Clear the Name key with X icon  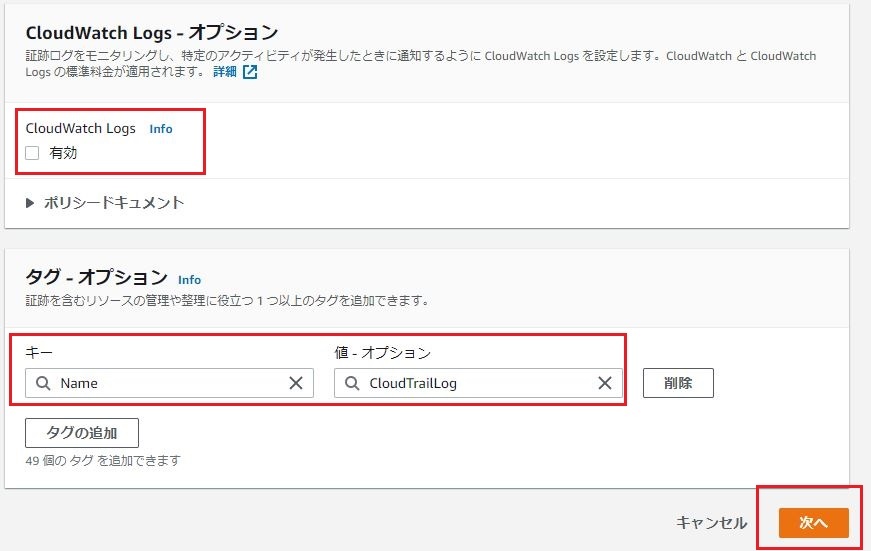click(x=296, y=383)
